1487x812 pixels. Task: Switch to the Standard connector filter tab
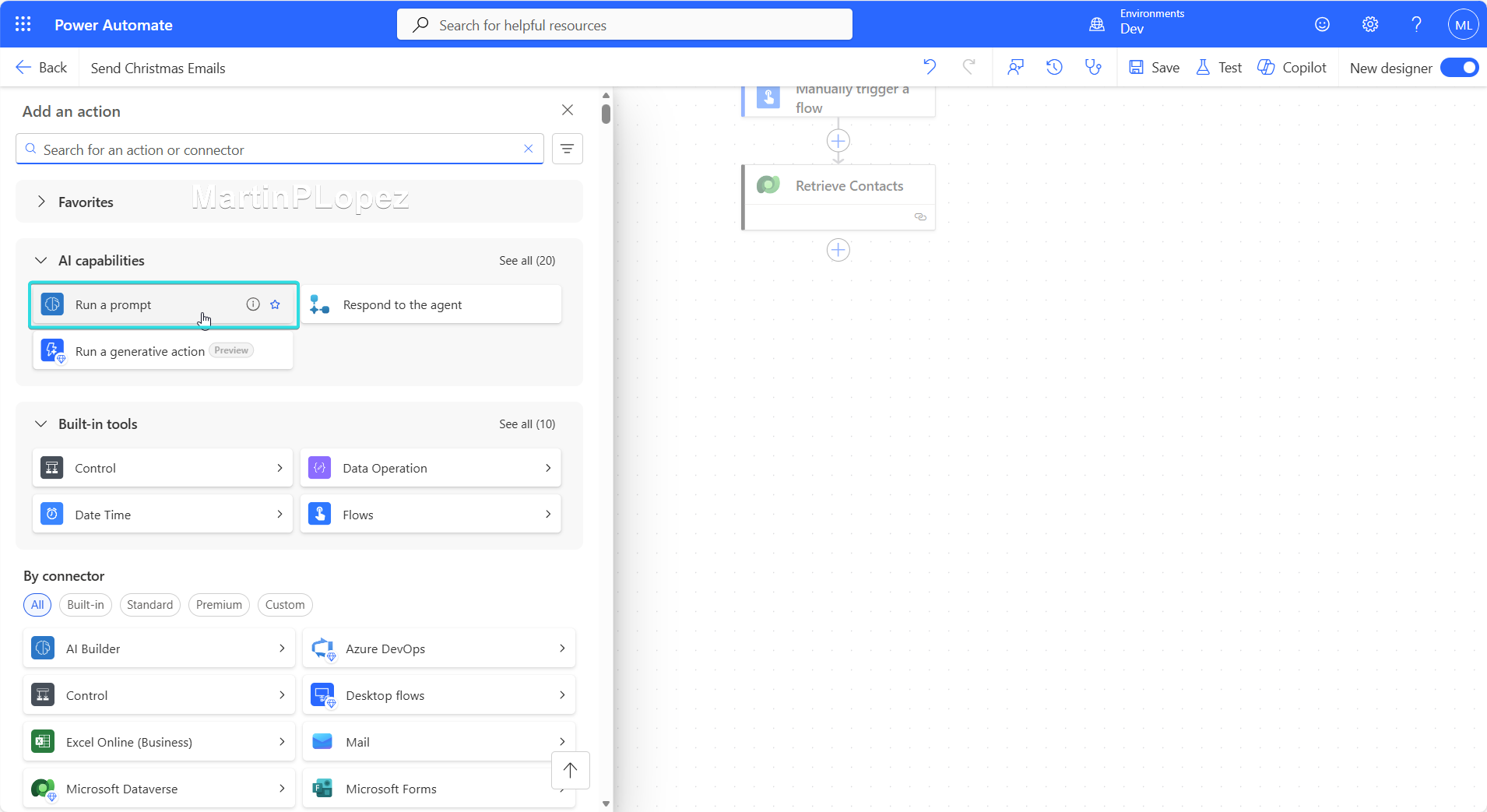(x=150, y=605)
